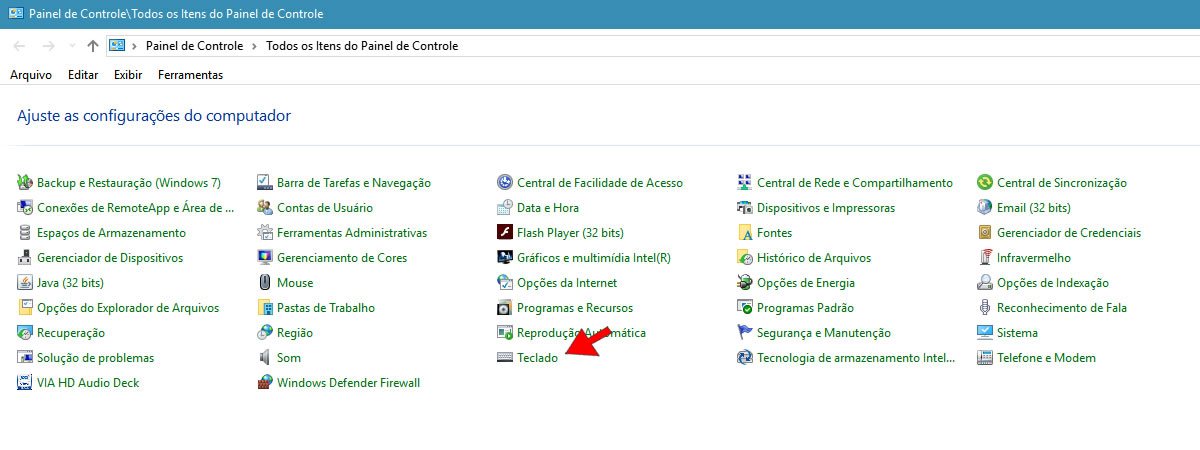The width and height of the screenshot is (1200, 450).
Task: Click the Painel de Controle breadcrumb
Action: [x=194, y=46]
